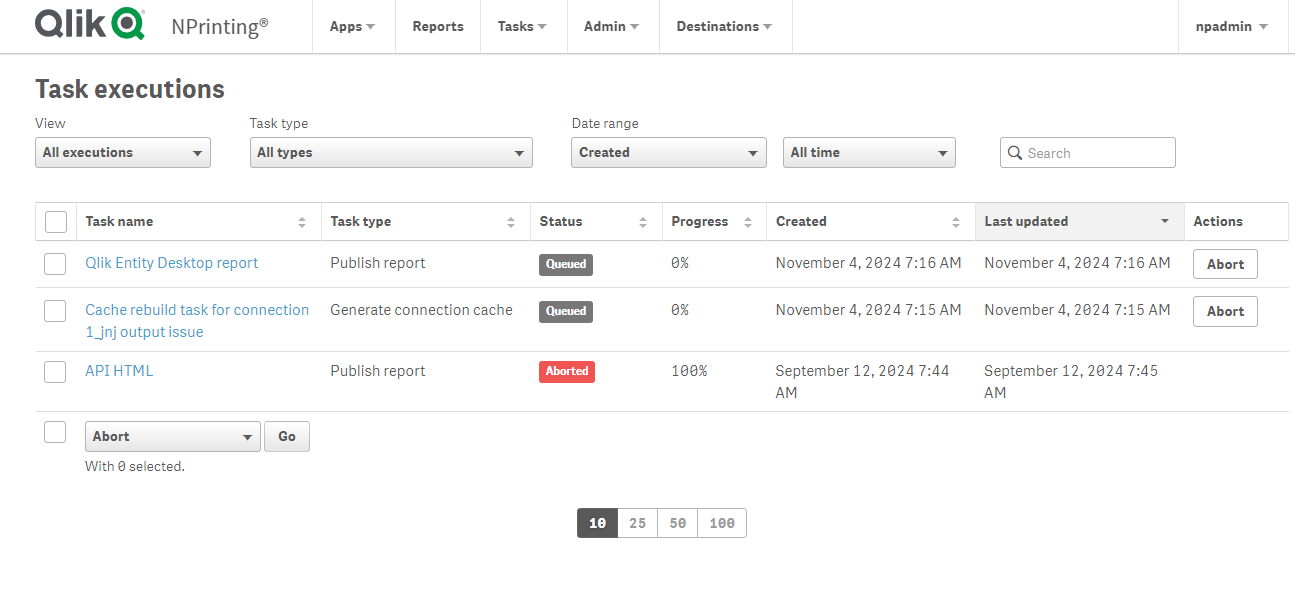The image size is (1295, 597).
Task: Toggle Last updated descending sort arrow
Action: [x=1165, y=221]
